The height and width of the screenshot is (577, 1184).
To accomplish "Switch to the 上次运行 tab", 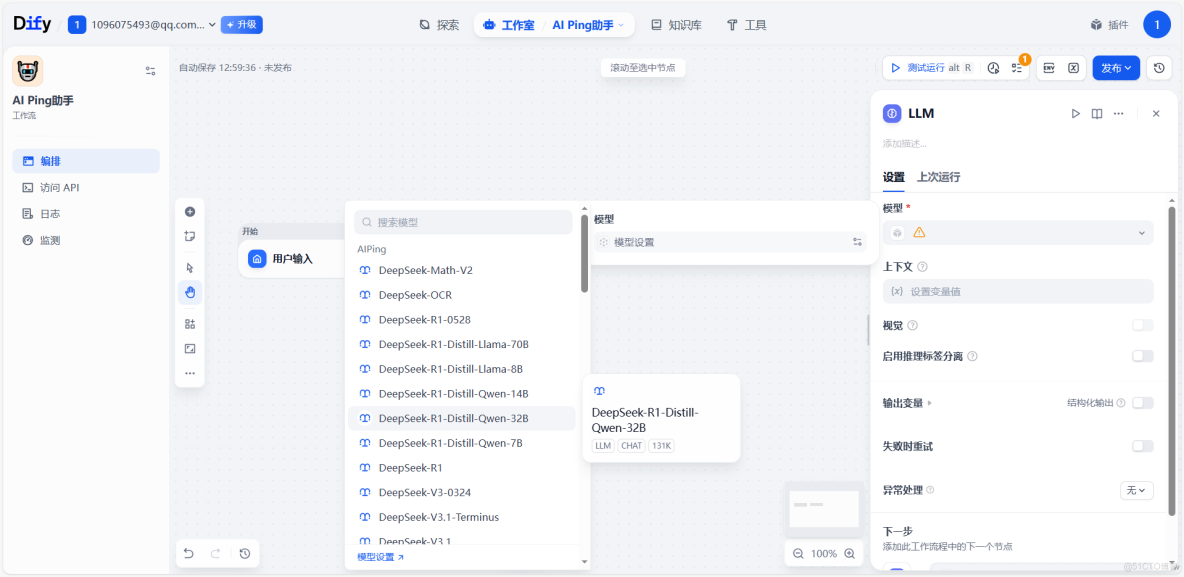I will pyautogui.click(x=938, y=177).
